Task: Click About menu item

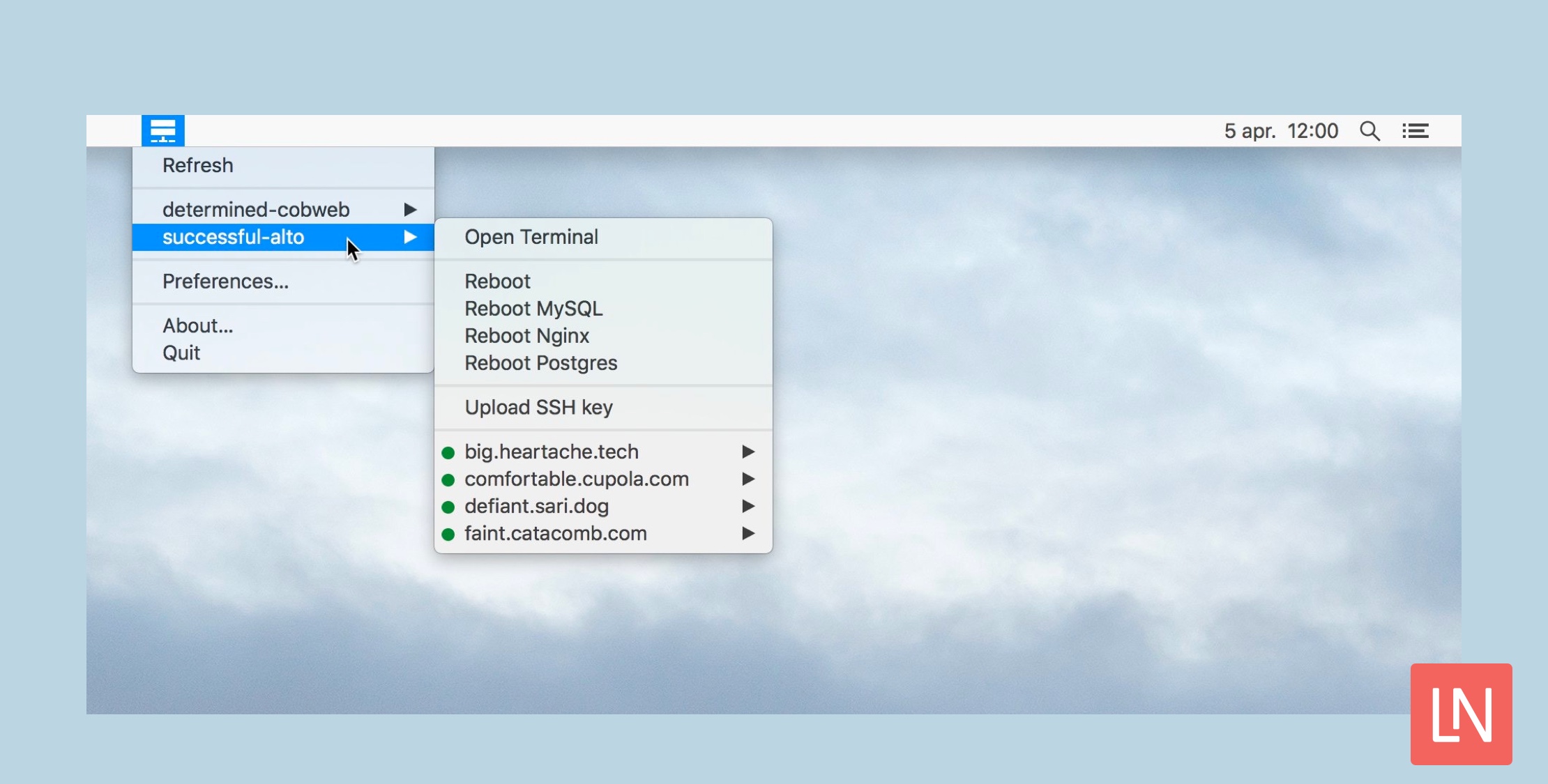Action: click(197, 324)
